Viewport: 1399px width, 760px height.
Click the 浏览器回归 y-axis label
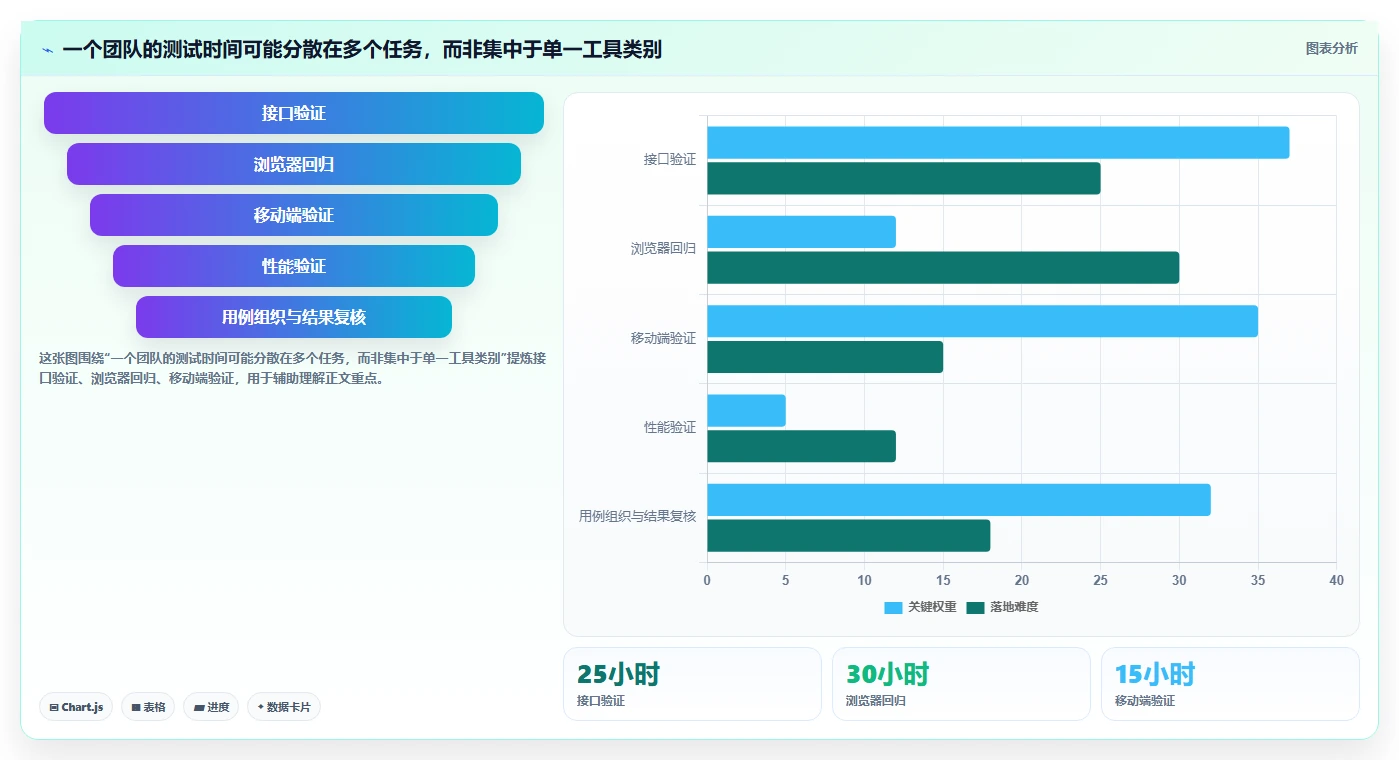[663, 249]
